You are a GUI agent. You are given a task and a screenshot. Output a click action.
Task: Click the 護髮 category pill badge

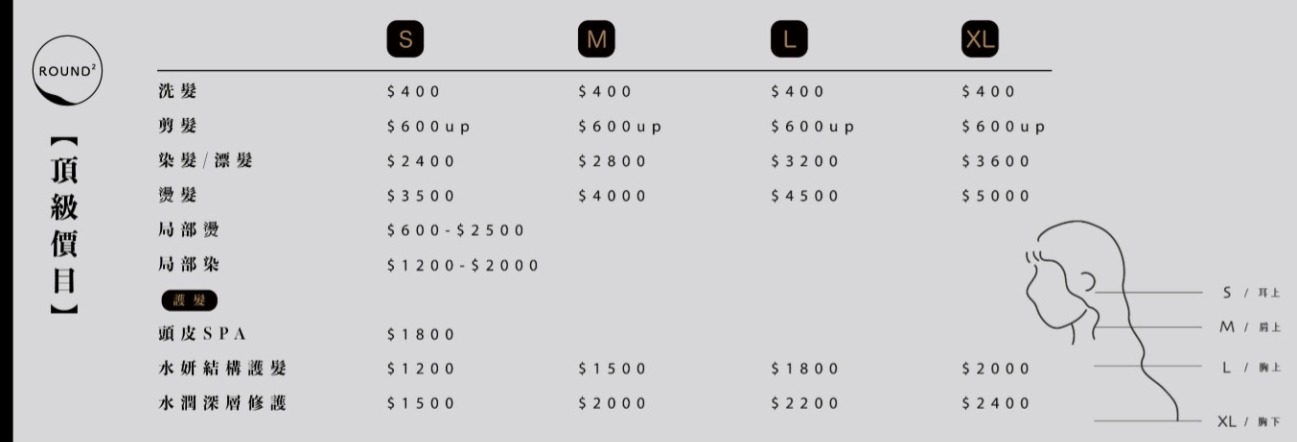pos(189,300)
